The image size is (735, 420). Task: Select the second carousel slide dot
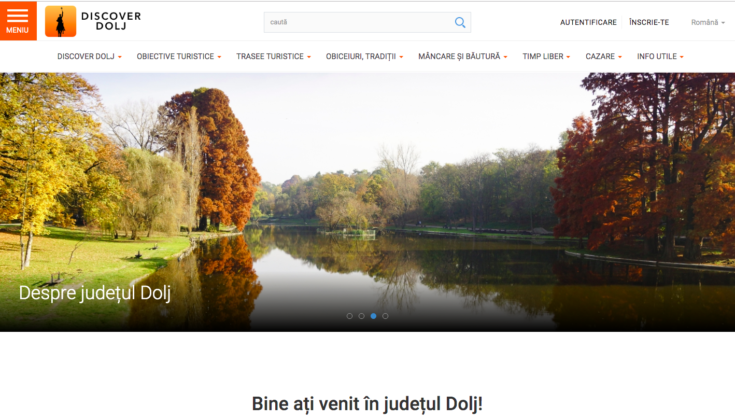click(361, 316)
